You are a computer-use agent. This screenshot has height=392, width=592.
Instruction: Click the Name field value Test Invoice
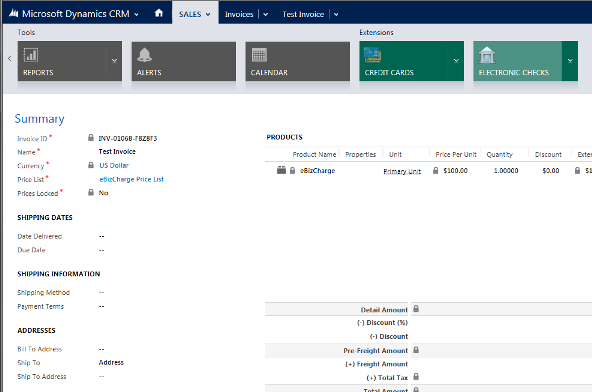[x=117, y=151]
